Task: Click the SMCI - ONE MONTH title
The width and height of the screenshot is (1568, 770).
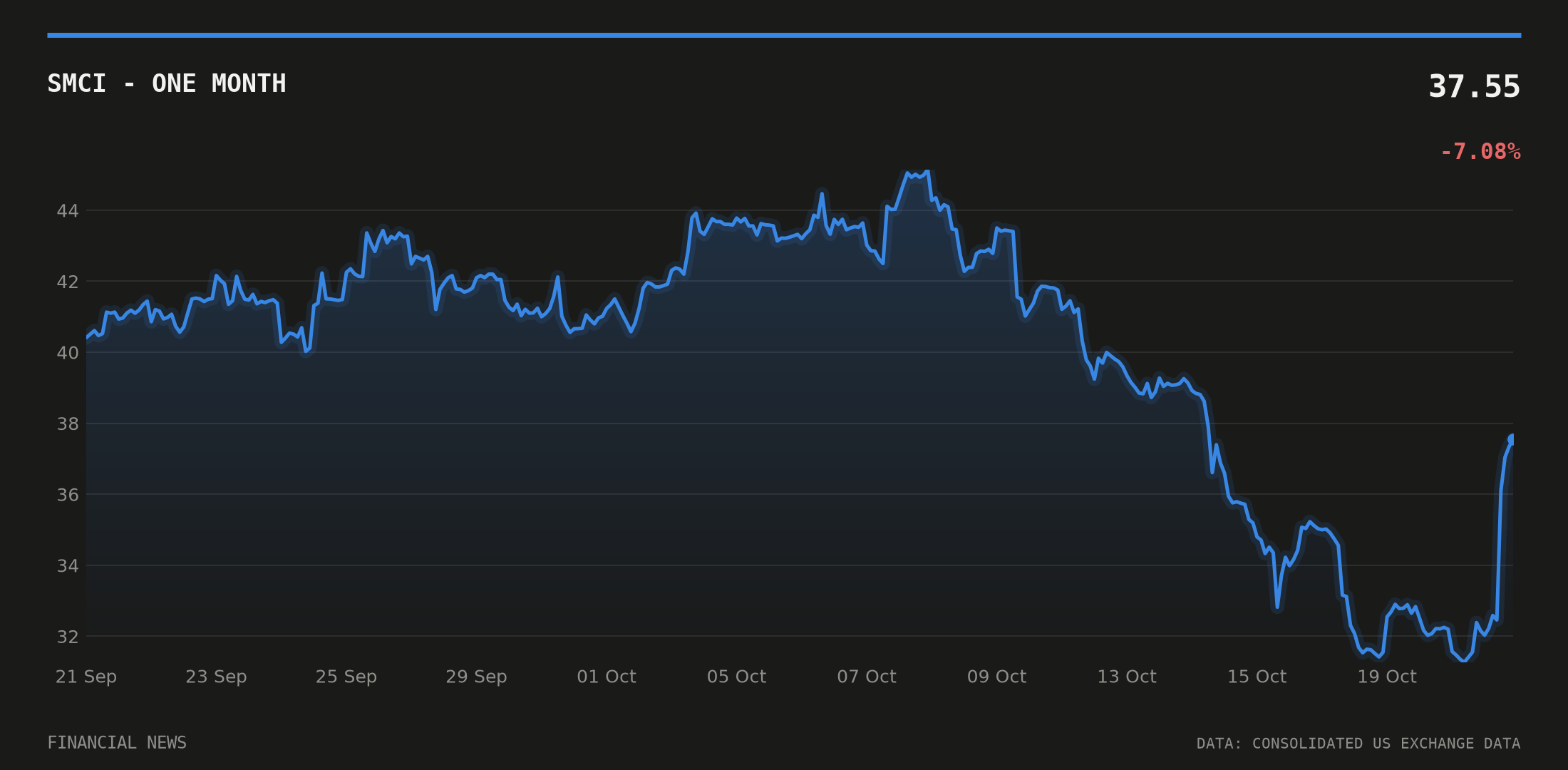Action: click(167, 84)
